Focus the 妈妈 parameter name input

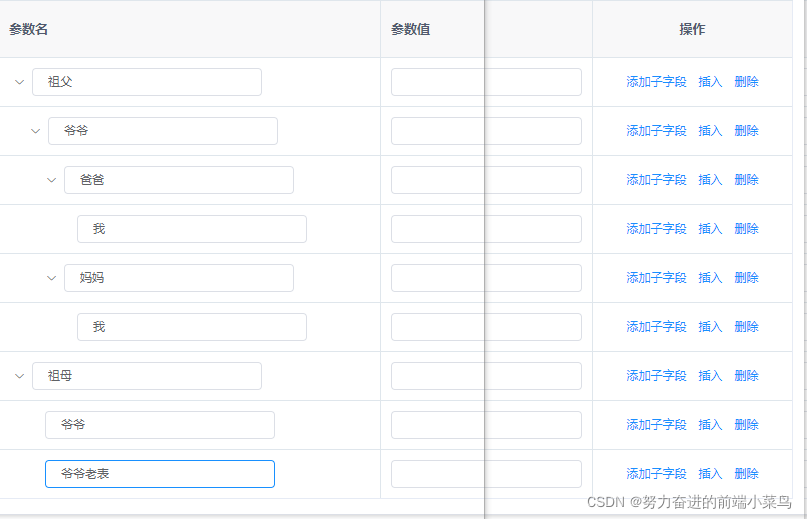click(x=179, y=278)
